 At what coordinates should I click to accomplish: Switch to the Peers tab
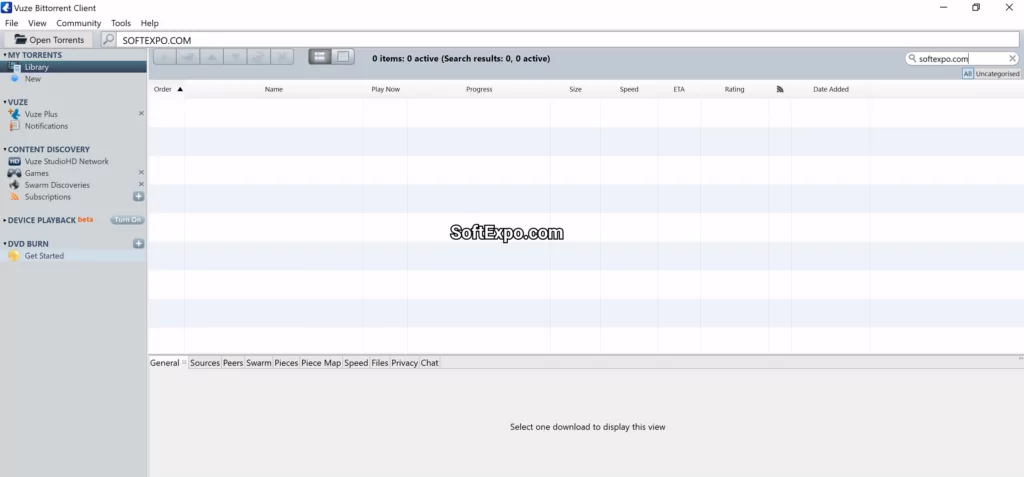pyautogui.click(x=232, y=363)
